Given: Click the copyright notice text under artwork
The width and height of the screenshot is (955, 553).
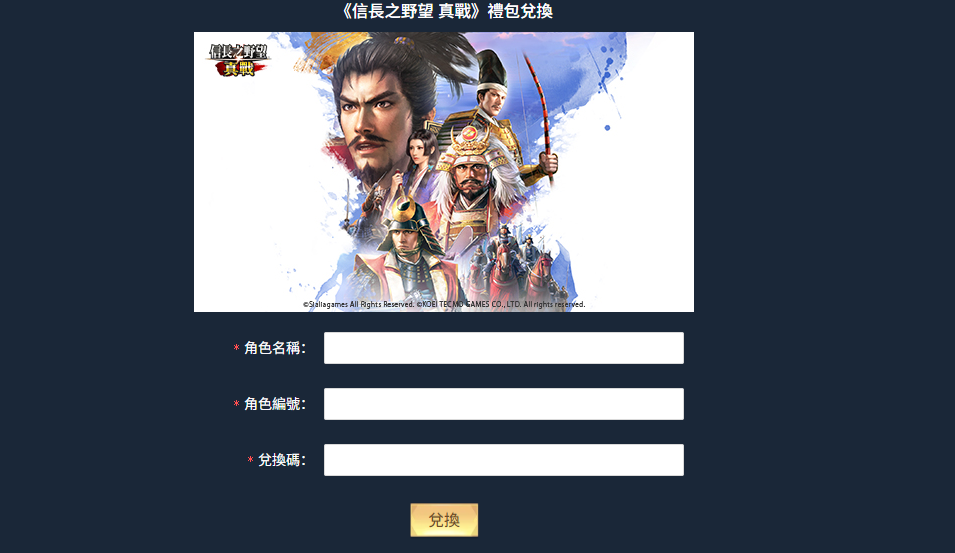Looking at the screenshot, I should (444, 304).
